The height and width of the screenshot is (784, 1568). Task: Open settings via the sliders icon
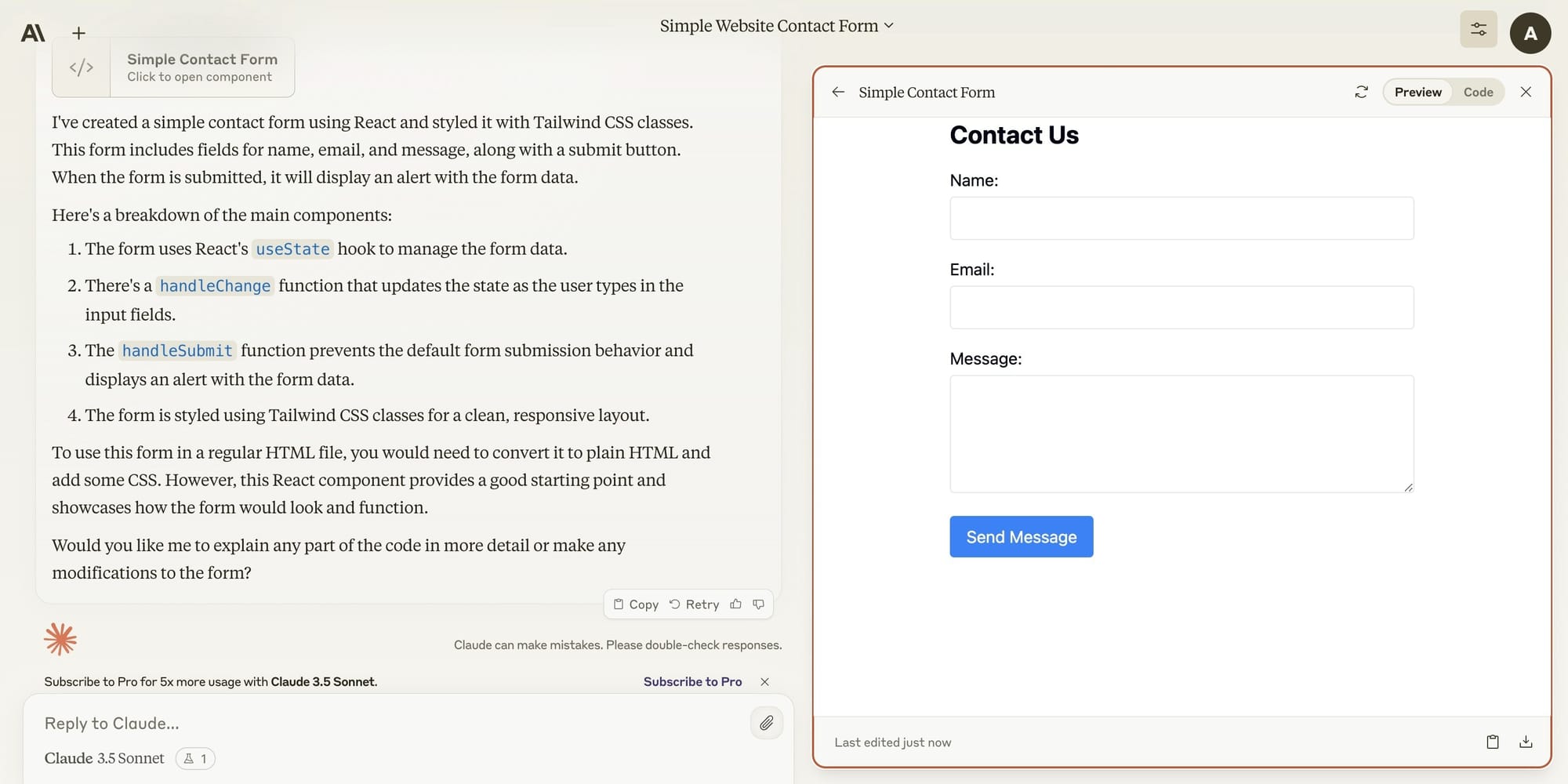point(1479,29)
